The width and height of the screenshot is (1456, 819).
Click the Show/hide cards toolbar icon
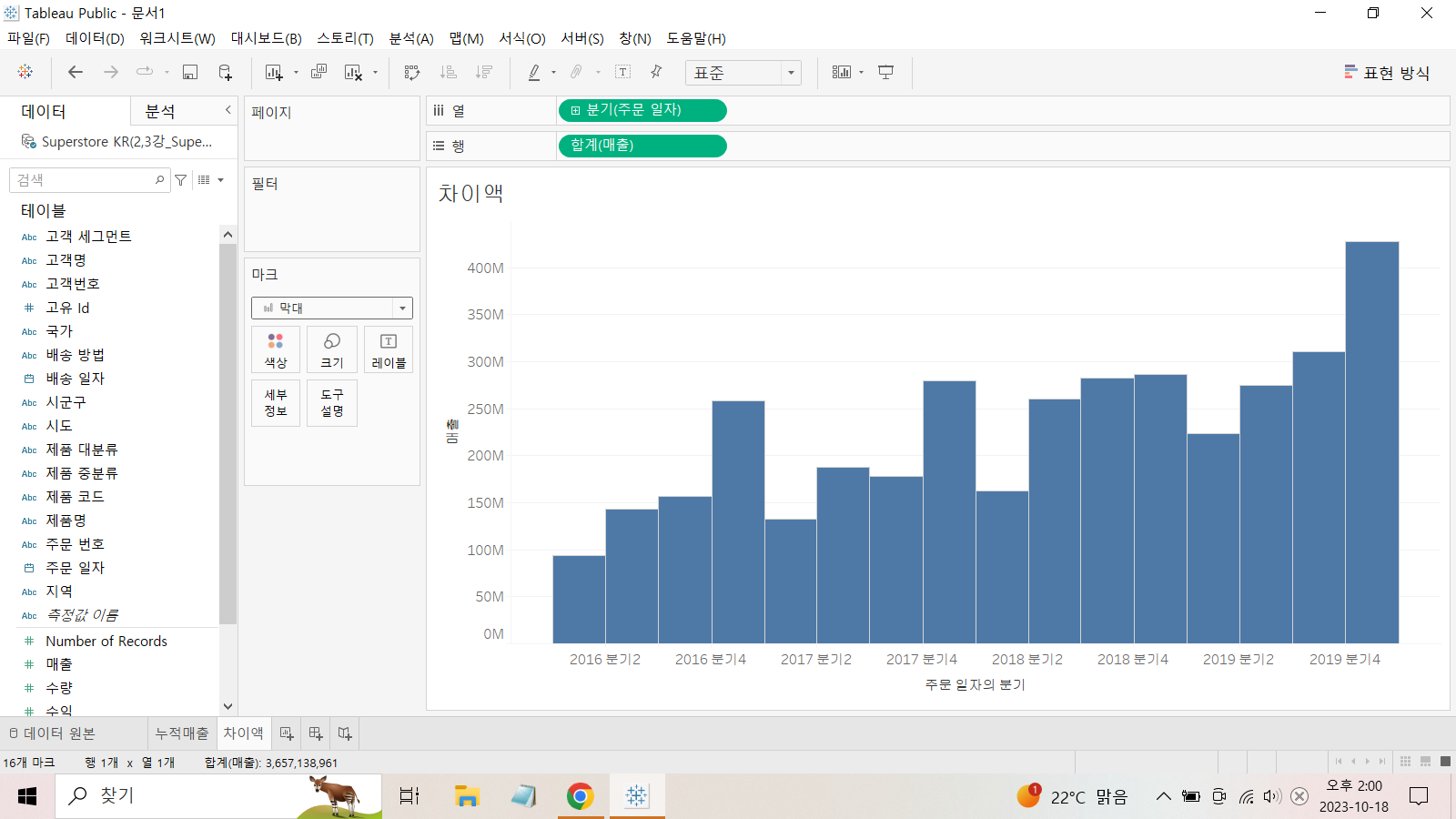click(x=842, y=72)
